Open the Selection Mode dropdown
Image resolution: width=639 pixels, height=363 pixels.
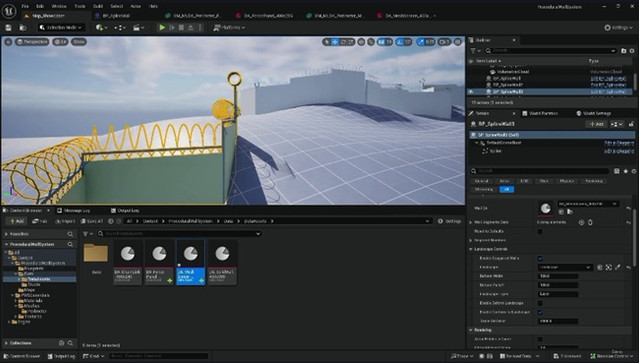[x=62, y=27]
